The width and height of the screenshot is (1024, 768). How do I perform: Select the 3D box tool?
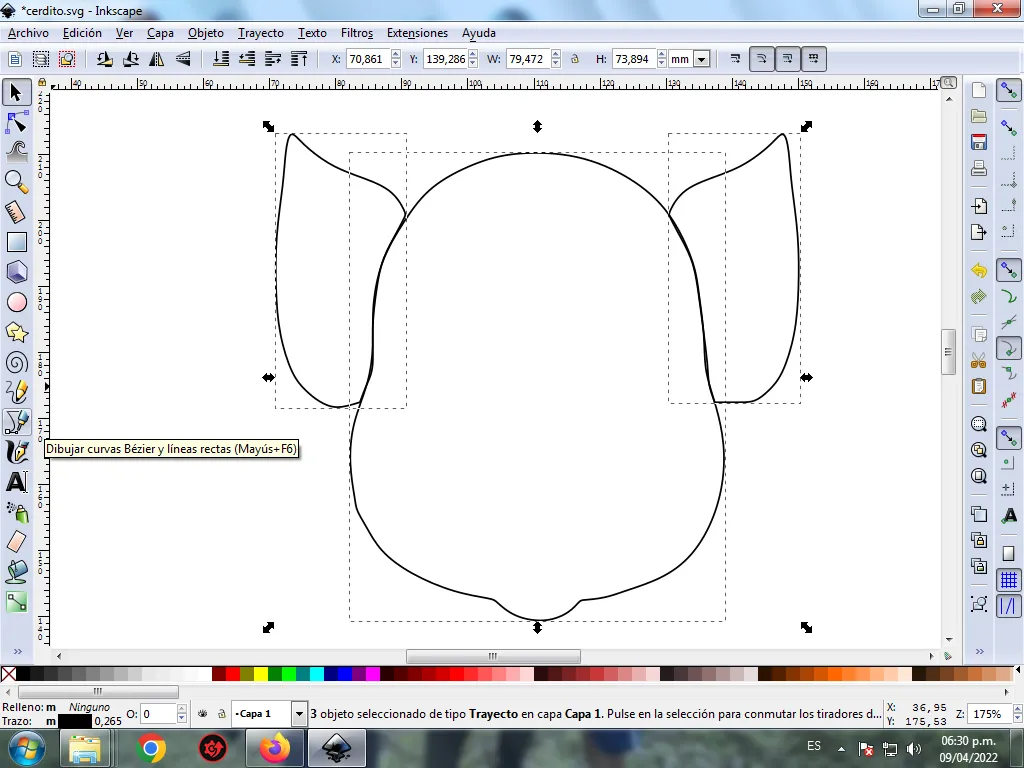point(16,272)
